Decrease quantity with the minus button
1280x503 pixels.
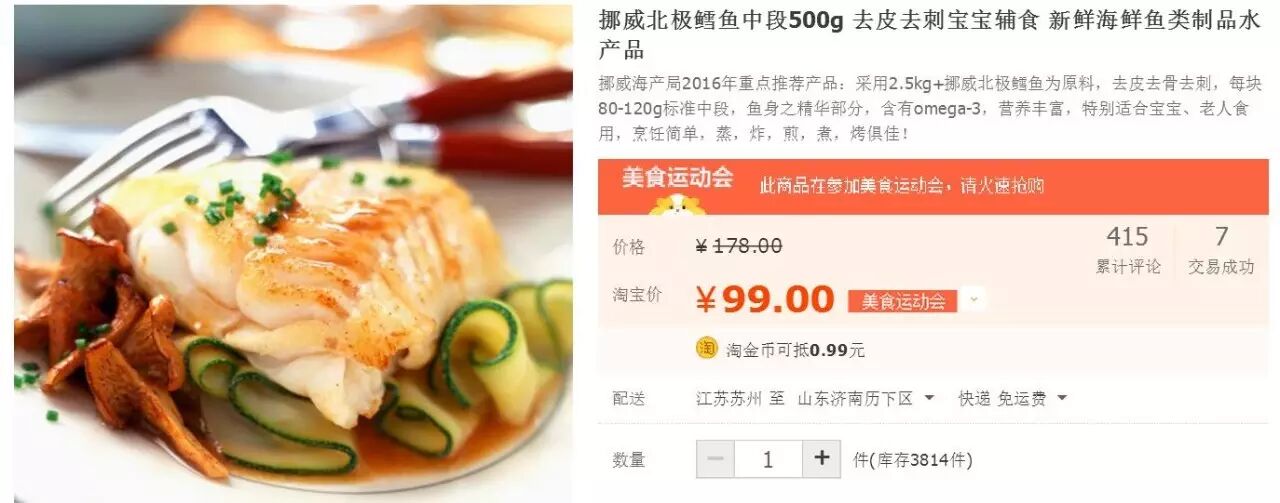[x=715, y=459]
